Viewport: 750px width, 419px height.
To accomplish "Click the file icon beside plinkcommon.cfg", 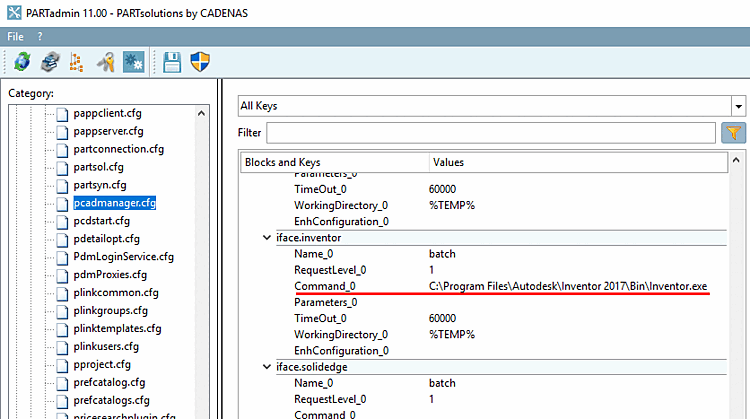I will (x=62, y=293).
